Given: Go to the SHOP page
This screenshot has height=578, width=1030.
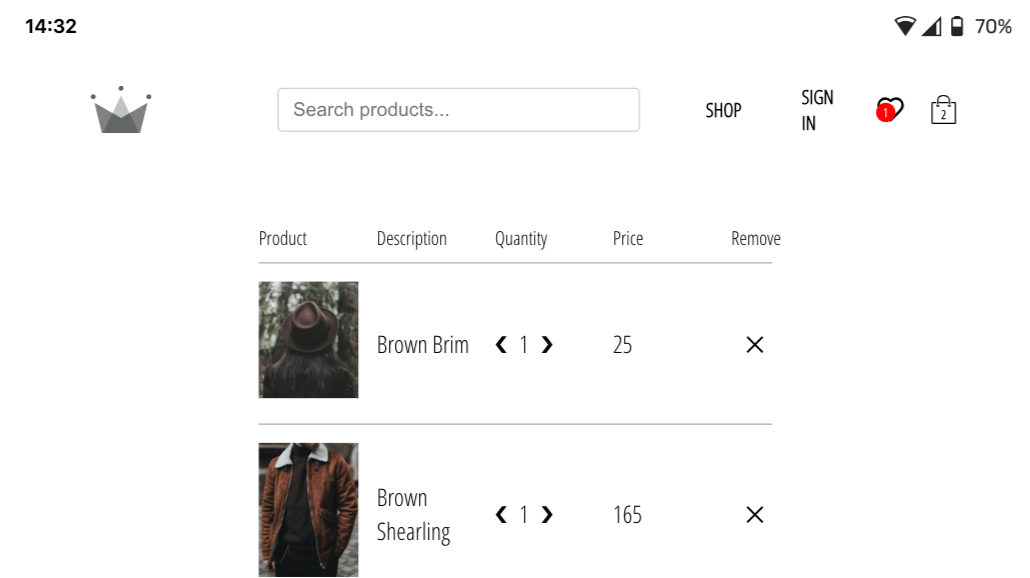Looking at the screenshot, I should coord(723,110).
